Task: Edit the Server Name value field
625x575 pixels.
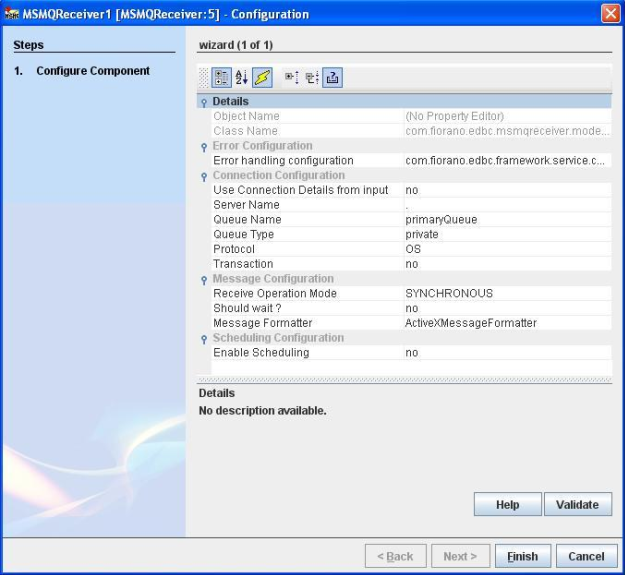Action: (508, 204)
